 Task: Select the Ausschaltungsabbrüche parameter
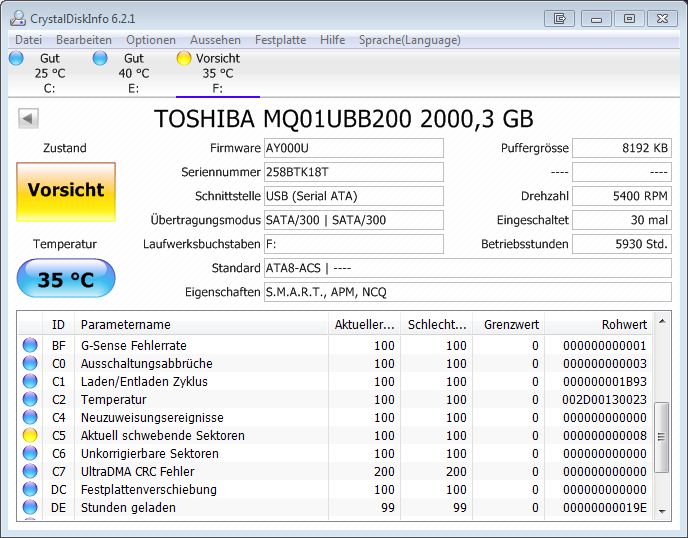[x=147, y=364]
